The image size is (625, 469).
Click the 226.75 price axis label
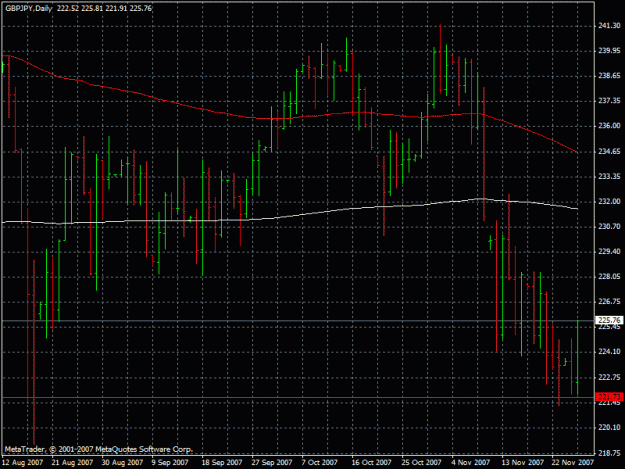tap(609, 302)
